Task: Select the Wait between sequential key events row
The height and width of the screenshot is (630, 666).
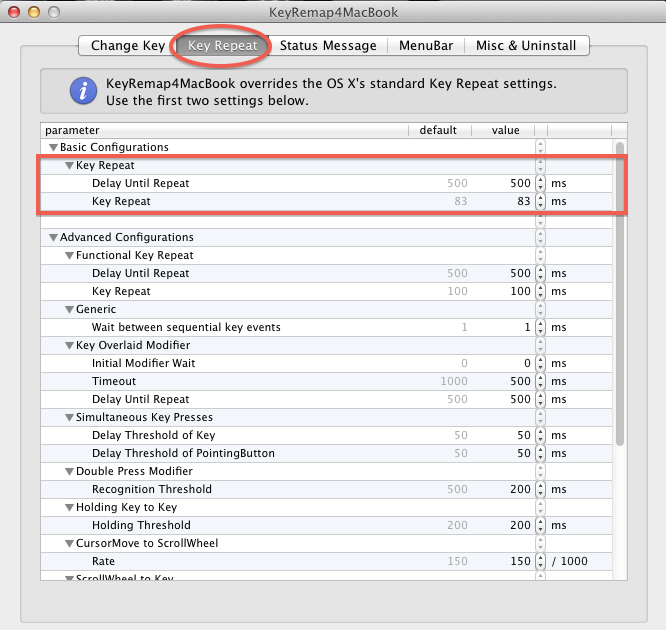Action: (x=326, y=327)
